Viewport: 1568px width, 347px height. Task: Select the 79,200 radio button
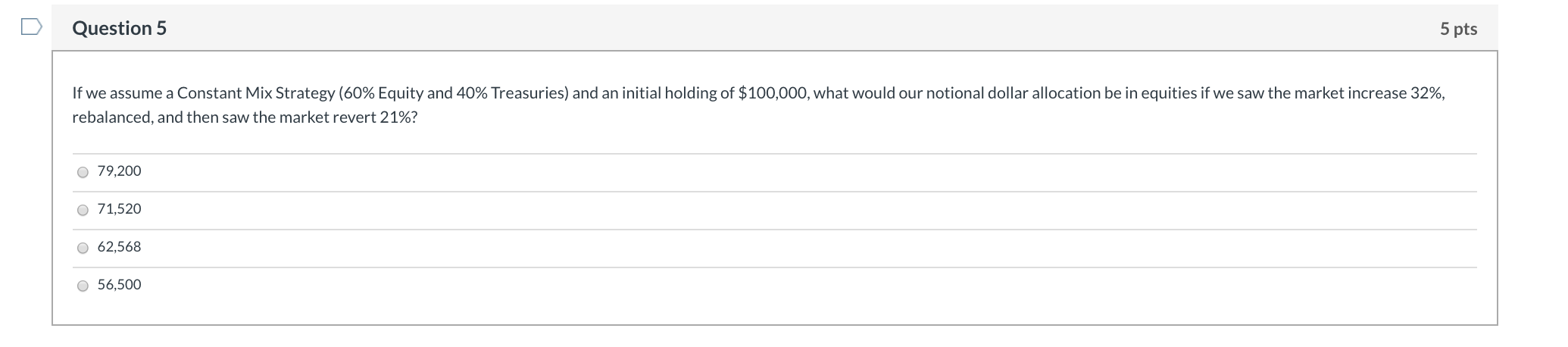83,172
